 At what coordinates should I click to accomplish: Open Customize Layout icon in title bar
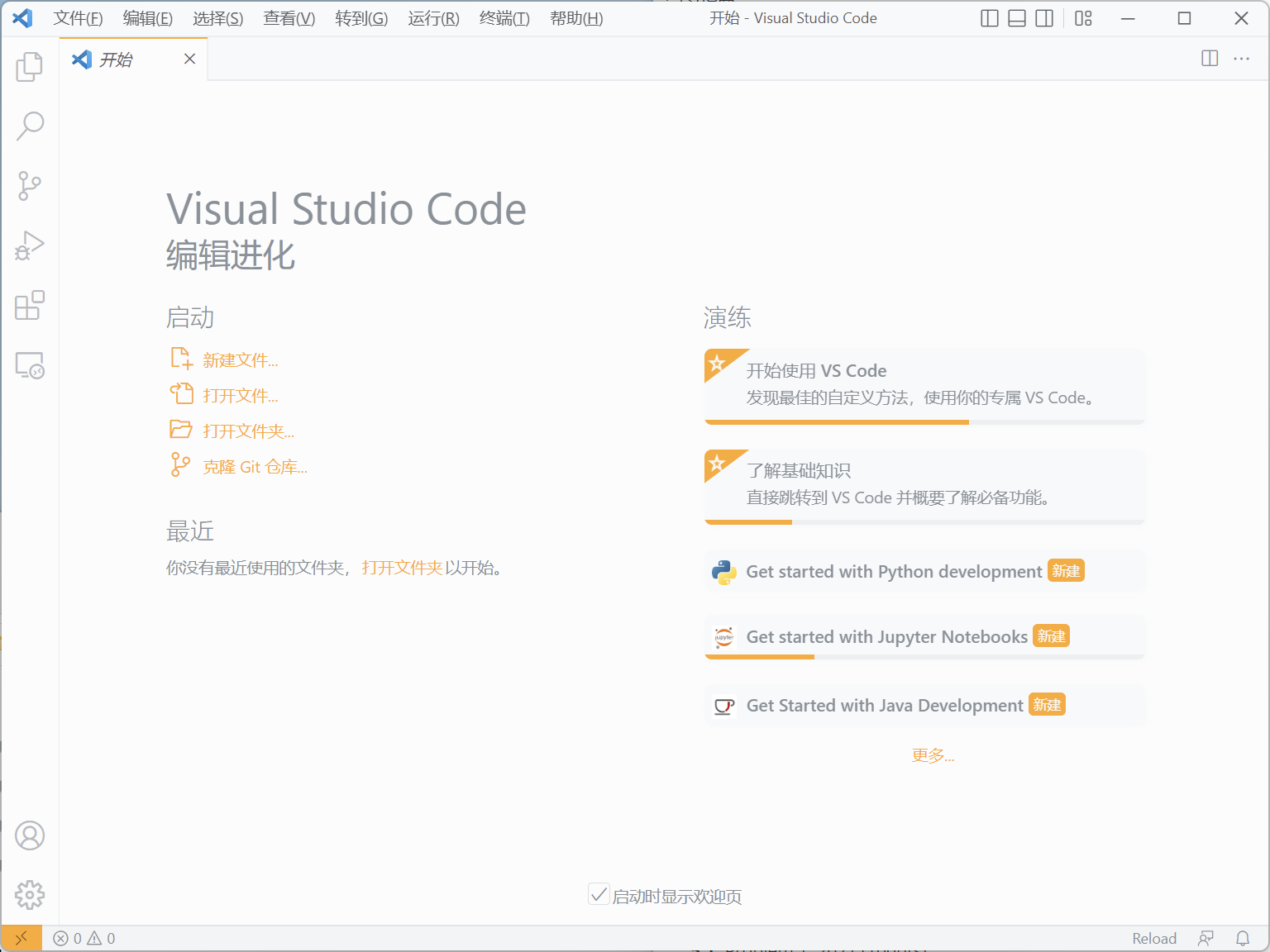pos(1083,18)
